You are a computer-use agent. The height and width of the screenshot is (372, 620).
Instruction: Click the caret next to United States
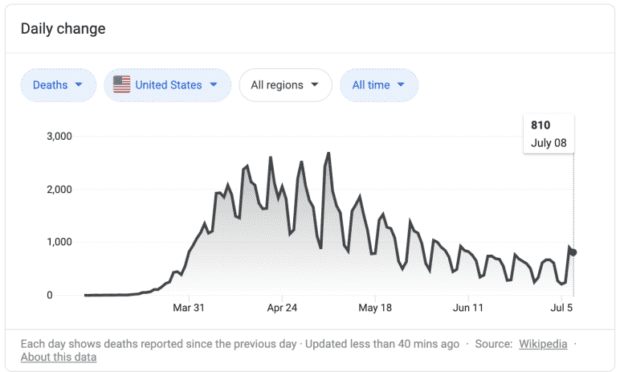coord(214,85)
